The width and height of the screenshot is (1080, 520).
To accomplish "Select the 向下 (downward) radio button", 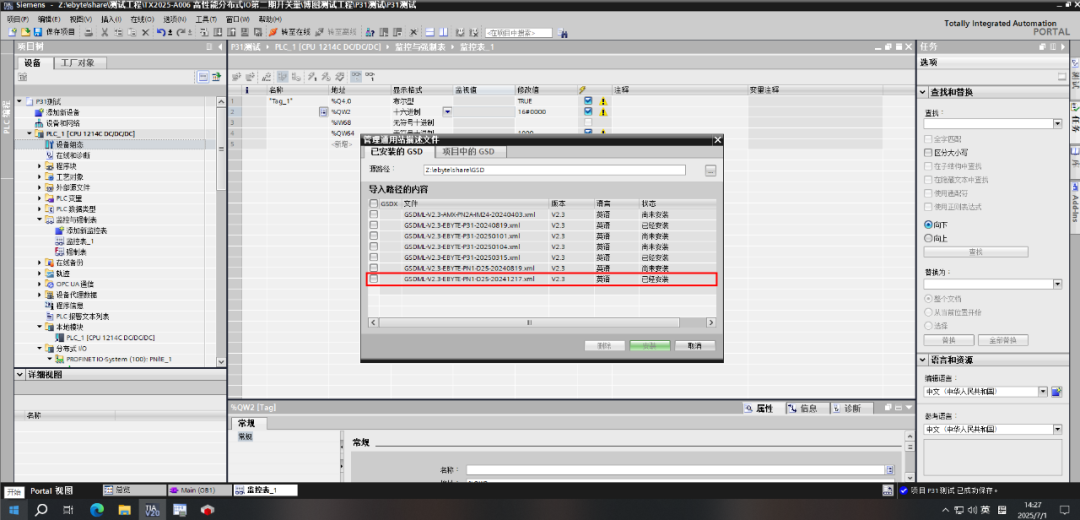I will pos(928,225).
